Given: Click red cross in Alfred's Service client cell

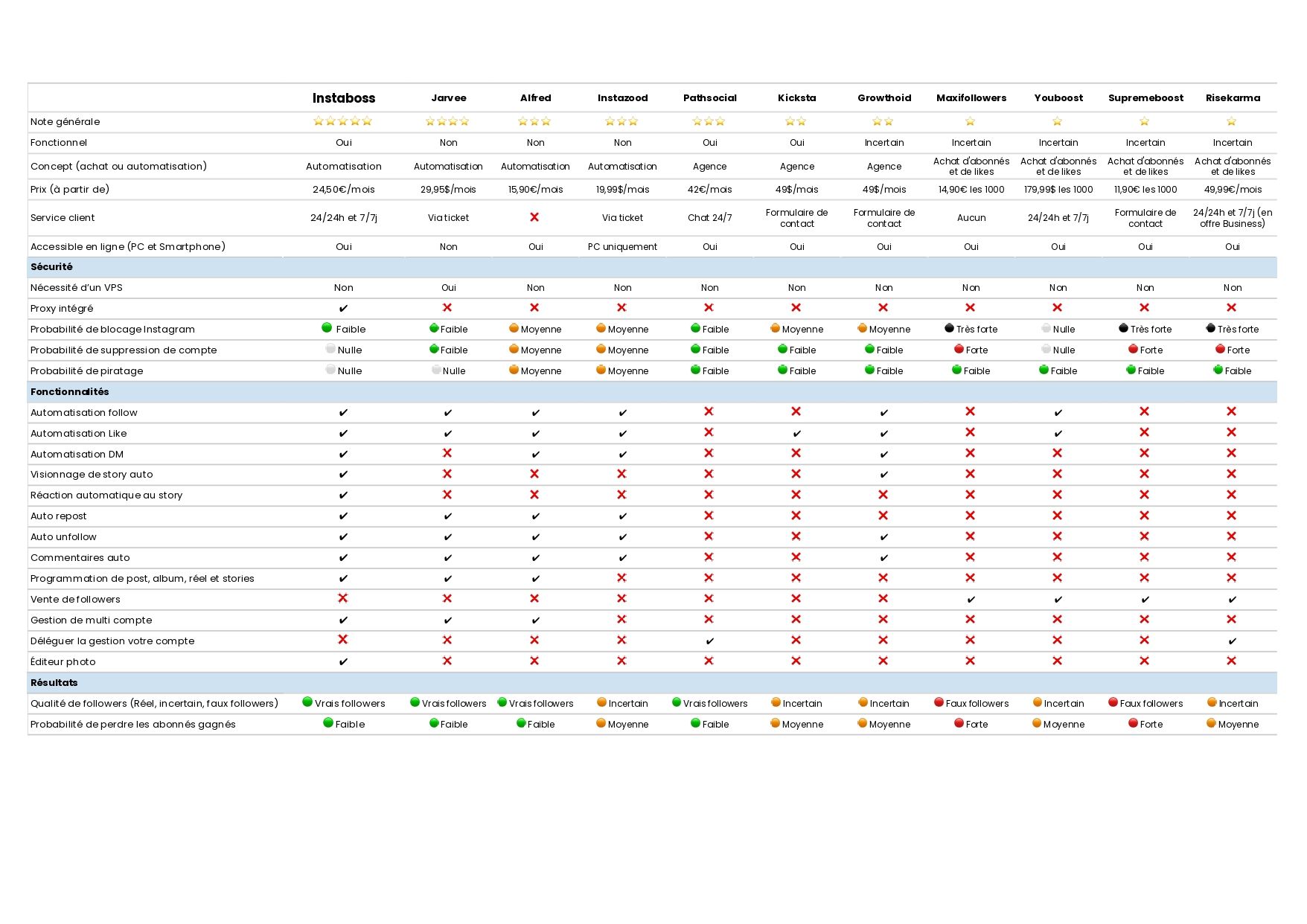Looking at the screenshot, I should (x=534, y=217).
